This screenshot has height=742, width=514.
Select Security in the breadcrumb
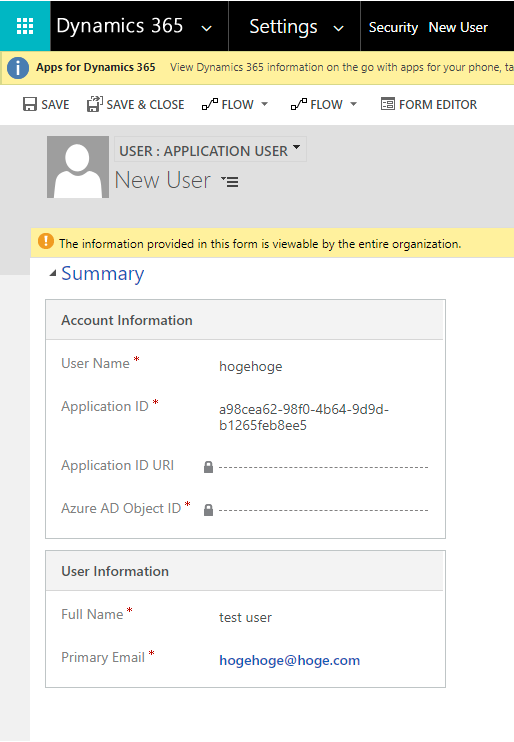pos(393,27)
